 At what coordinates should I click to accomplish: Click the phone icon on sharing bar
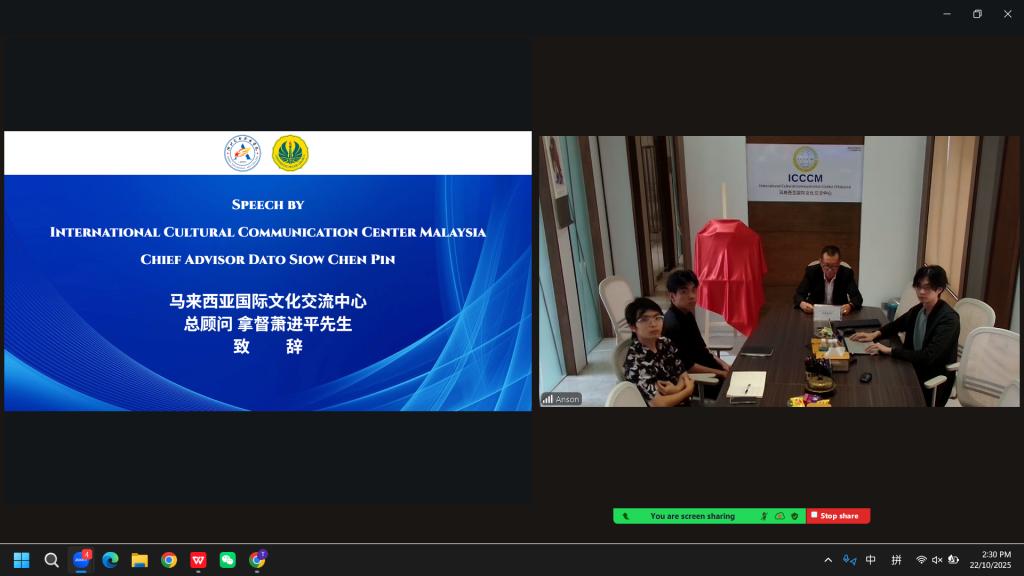tap(625, 516)
